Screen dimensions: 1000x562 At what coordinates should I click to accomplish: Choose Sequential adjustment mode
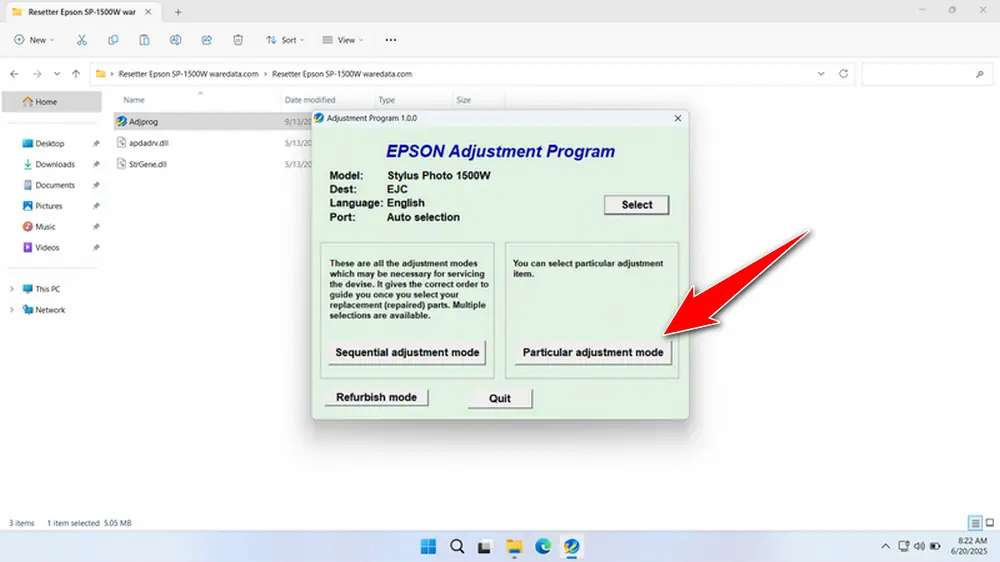pyautogui.click(x=407, y=352)
